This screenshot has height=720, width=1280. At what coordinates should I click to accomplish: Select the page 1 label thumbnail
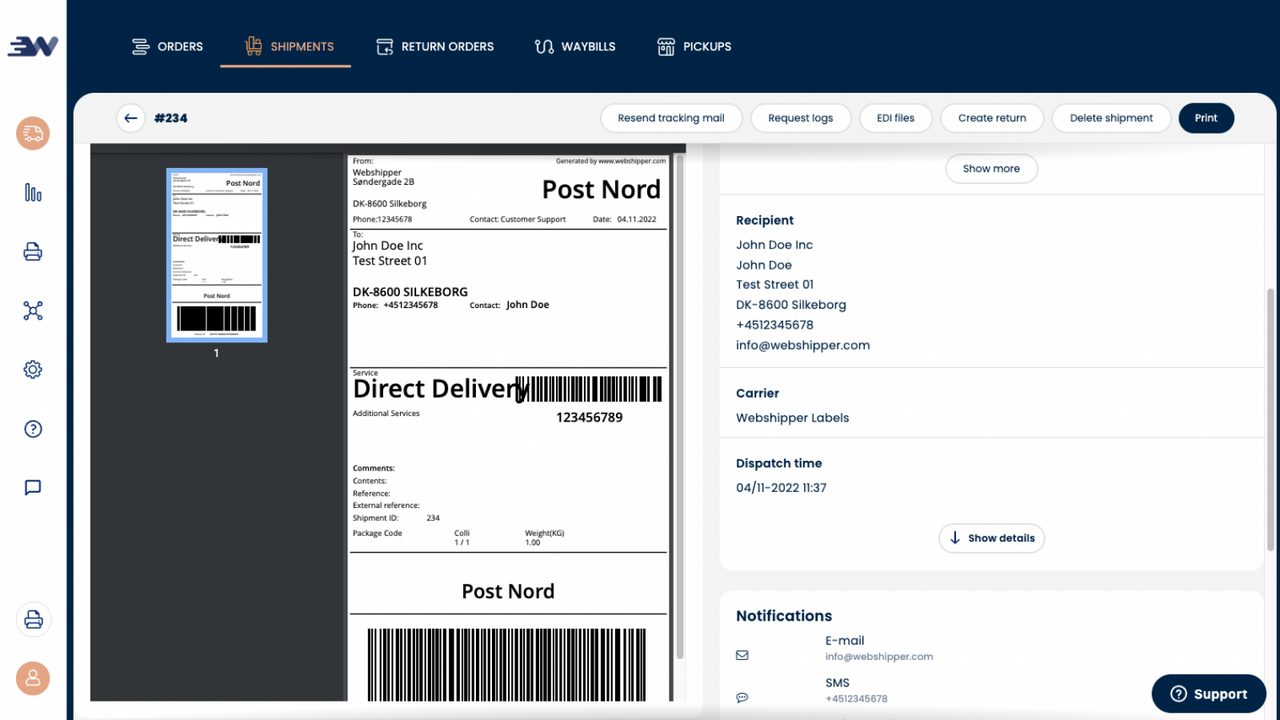point(216,255)
